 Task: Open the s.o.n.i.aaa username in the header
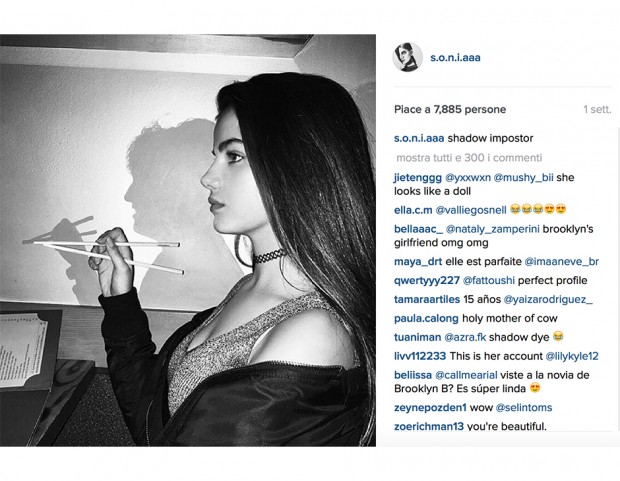coord(455,58)
